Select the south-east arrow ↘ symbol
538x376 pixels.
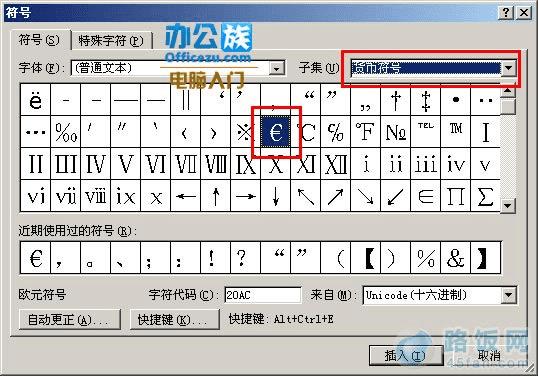click(366, 196)
